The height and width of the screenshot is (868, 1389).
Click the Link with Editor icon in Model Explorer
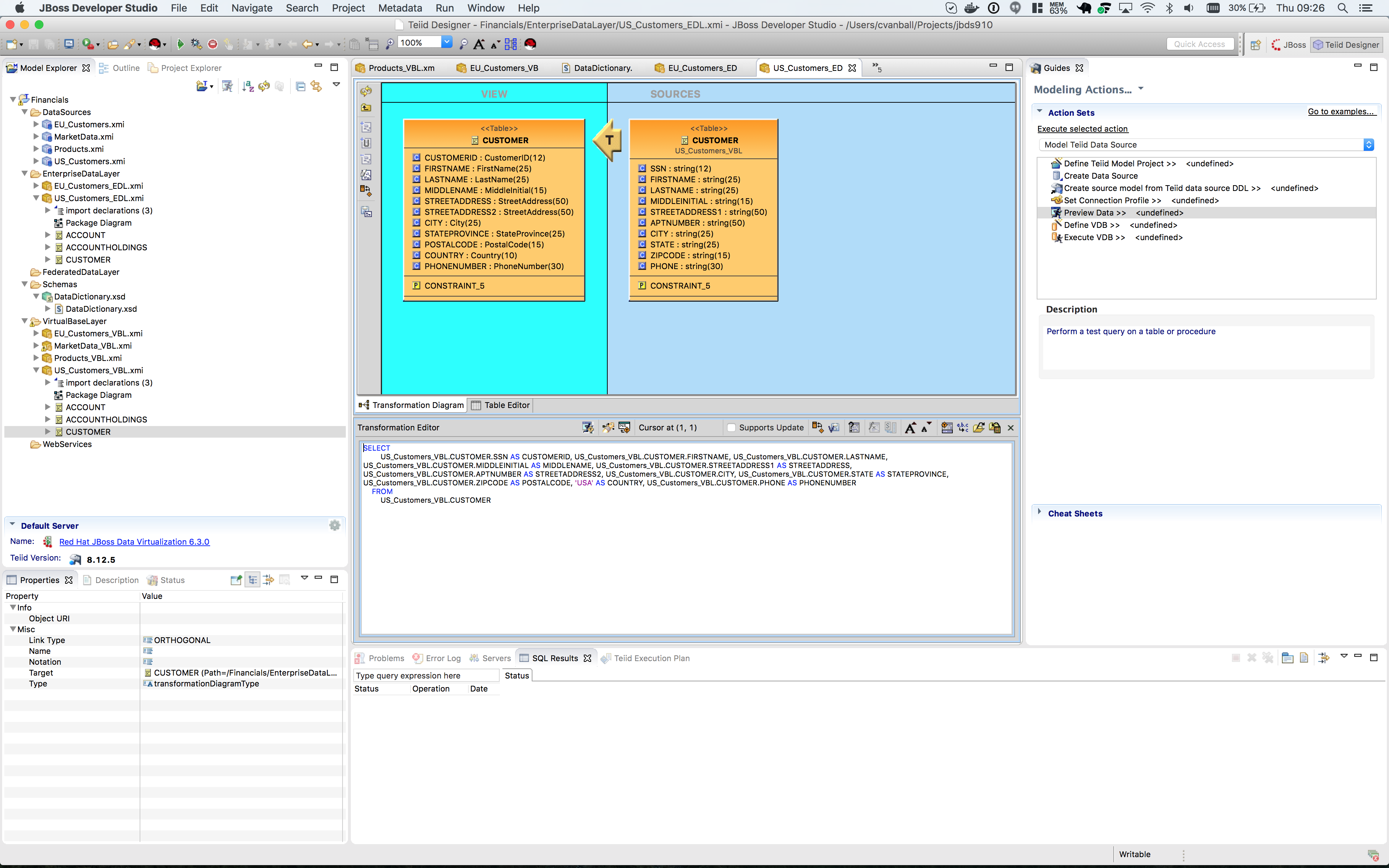pos(316,86)
